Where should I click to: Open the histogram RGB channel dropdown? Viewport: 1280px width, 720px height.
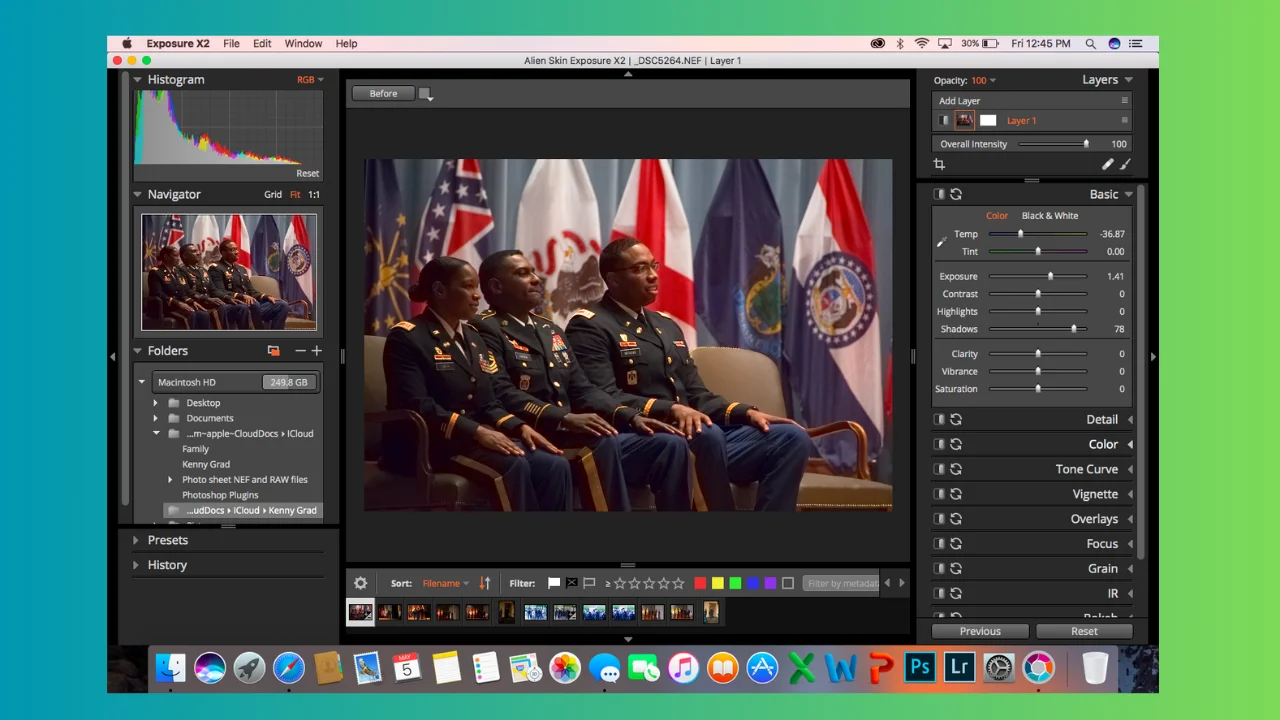click(310, 80)
